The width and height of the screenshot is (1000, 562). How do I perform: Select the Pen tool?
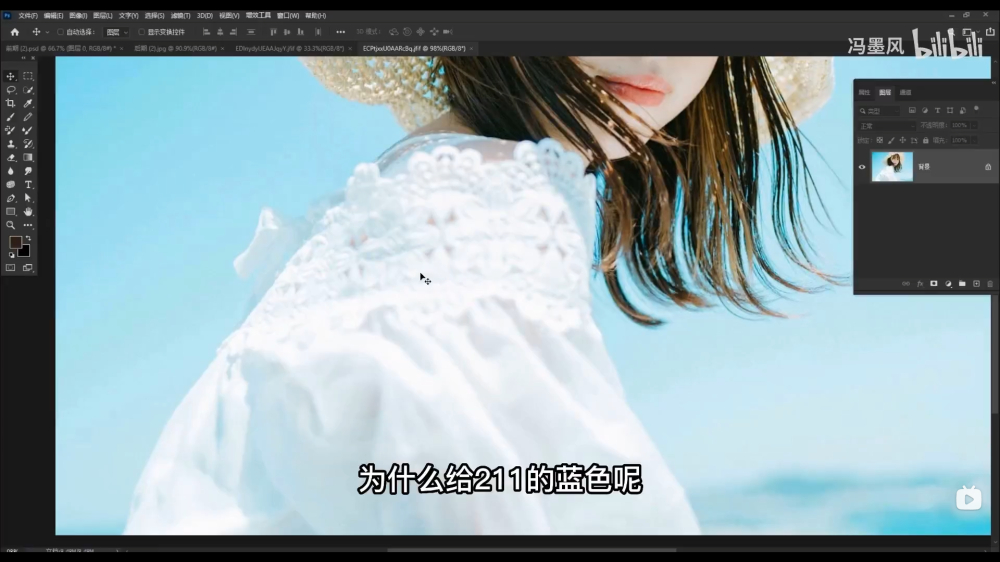[x=11, y=198]
